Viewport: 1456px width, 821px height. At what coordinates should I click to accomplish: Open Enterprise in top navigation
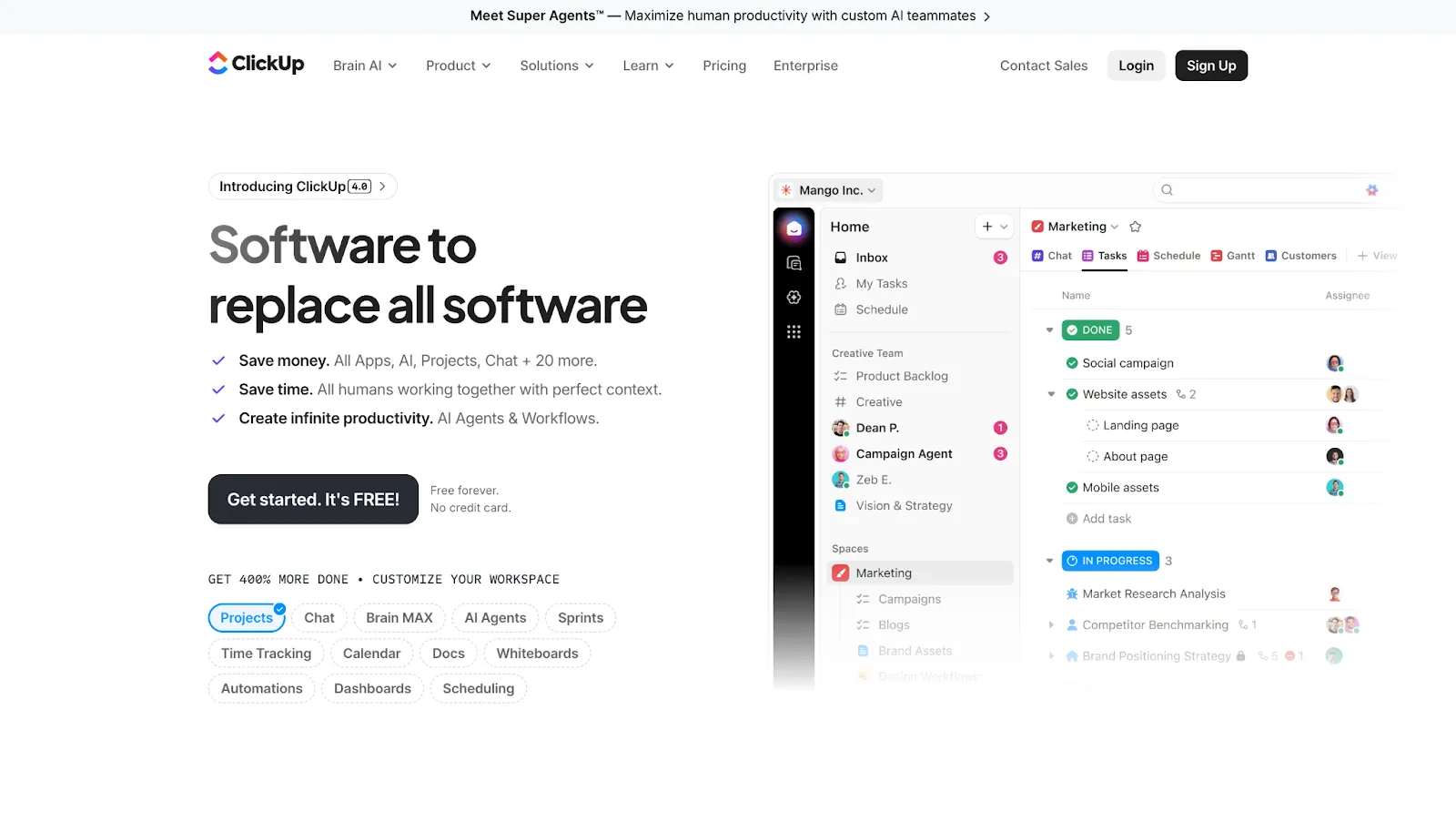pos(805,66)
